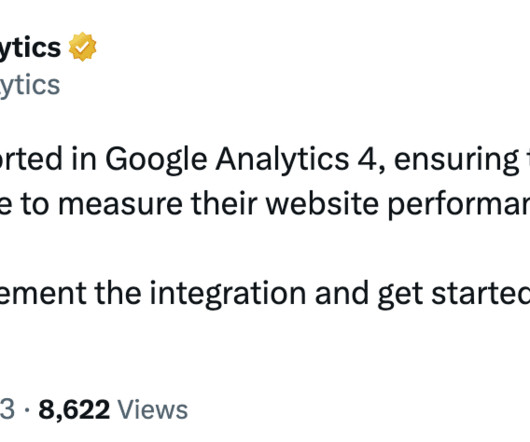Click the word 'measure' in the tweet
Screen dimensions: 530x442
pyautogui.click(x=120, y=204)
